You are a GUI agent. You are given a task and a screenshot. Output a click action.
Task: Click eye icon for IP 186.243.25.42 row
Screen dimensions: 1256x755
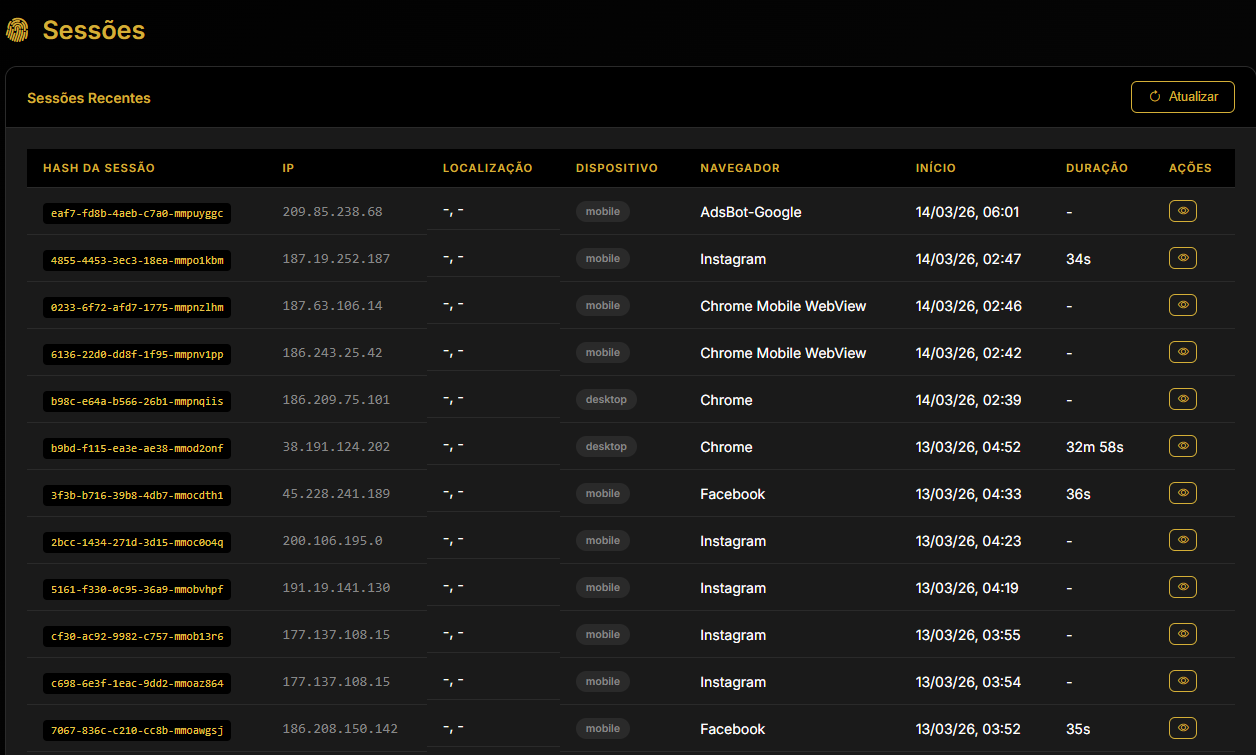tap(1182, 352)
